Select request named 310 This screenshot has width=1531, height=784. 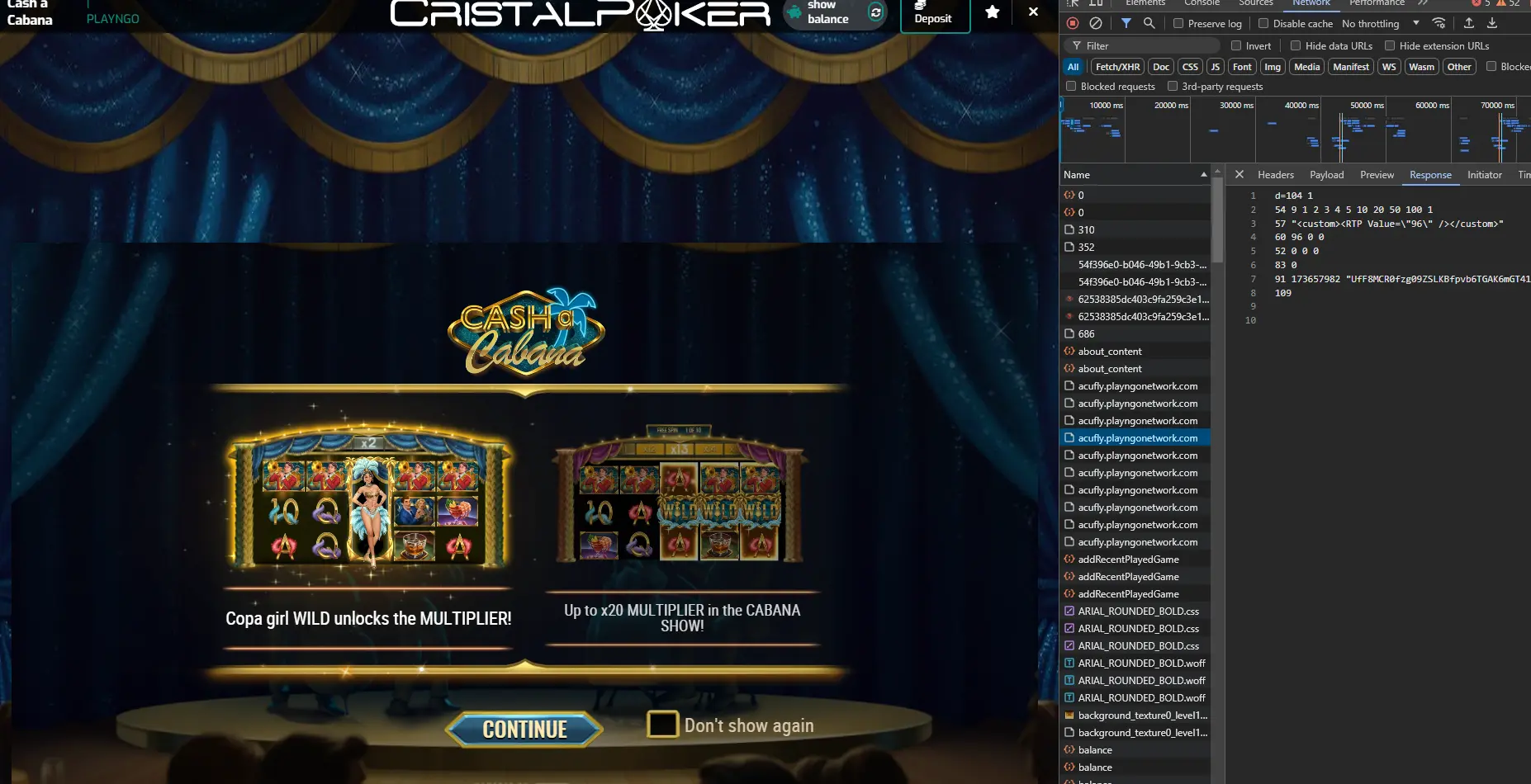(1135, 230)
